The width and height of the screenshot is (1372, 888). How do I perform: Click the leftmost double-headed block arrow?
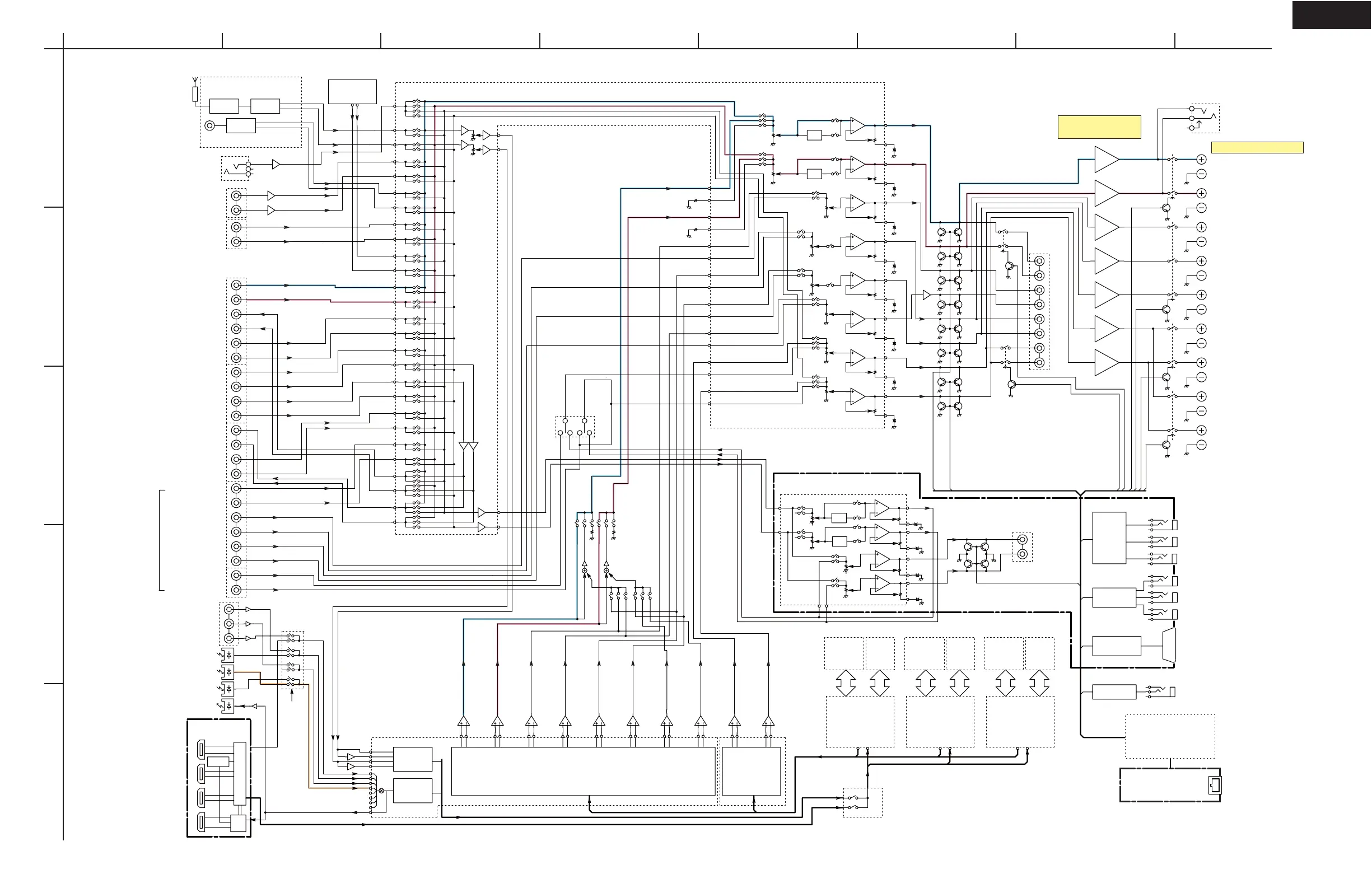(845, 683)
